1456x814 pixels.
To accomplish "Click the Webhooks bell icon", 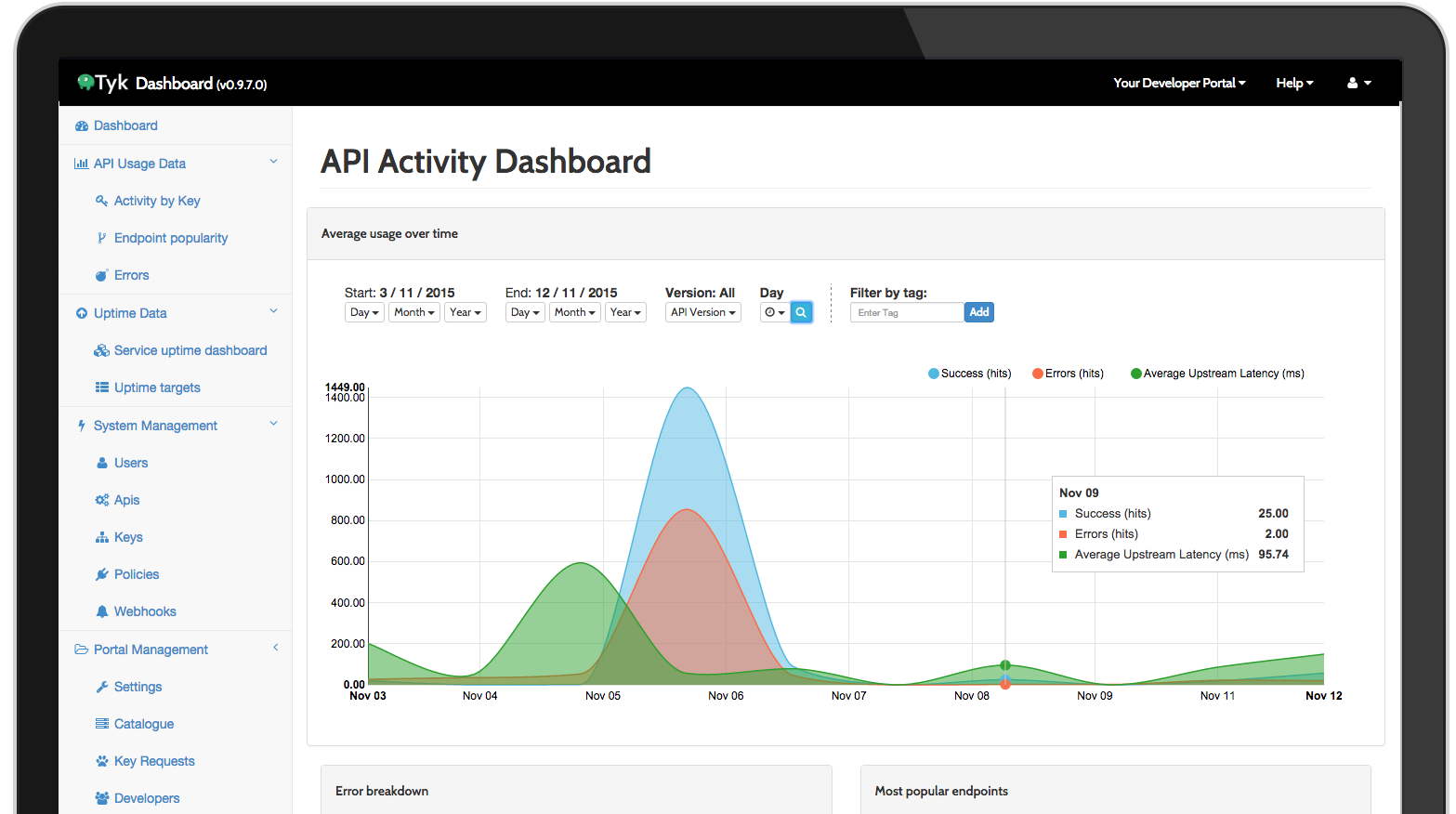I will click(102, 611).
